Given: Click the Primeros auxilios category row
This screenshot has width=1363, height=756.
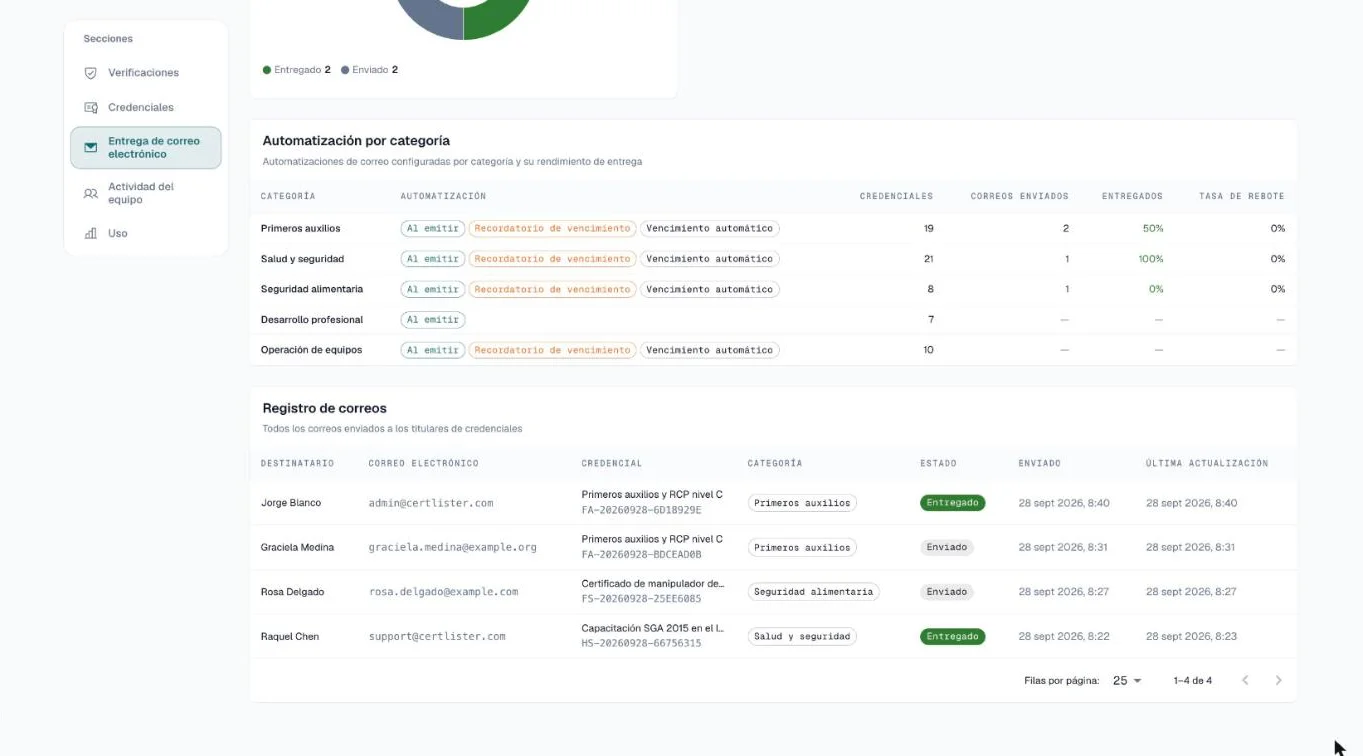Looking at the screenshot, I should tap(773, 228).
